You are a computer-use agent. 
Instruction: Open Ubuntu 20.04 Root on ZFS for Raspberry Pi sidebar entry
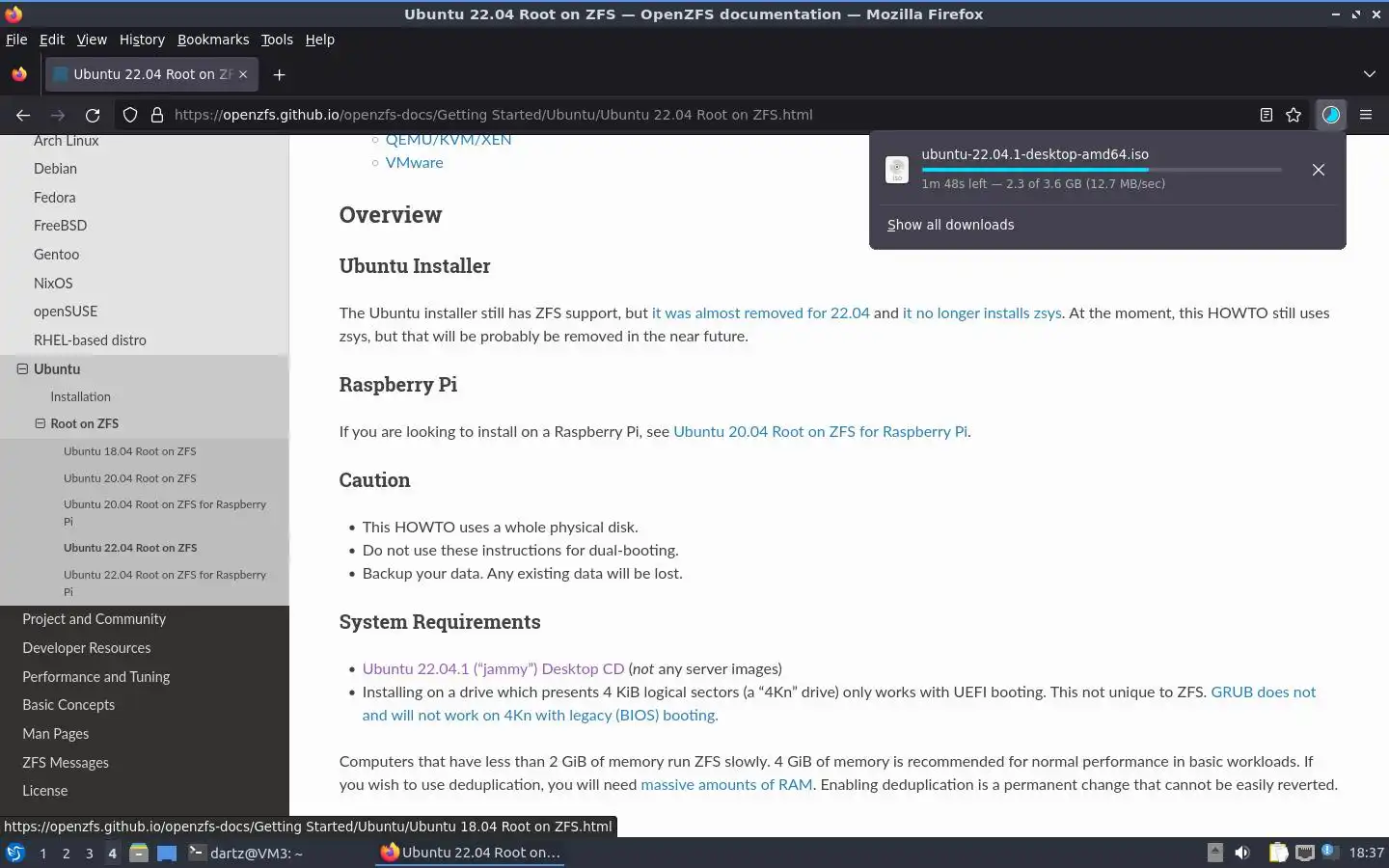click(x=165, y=513)
